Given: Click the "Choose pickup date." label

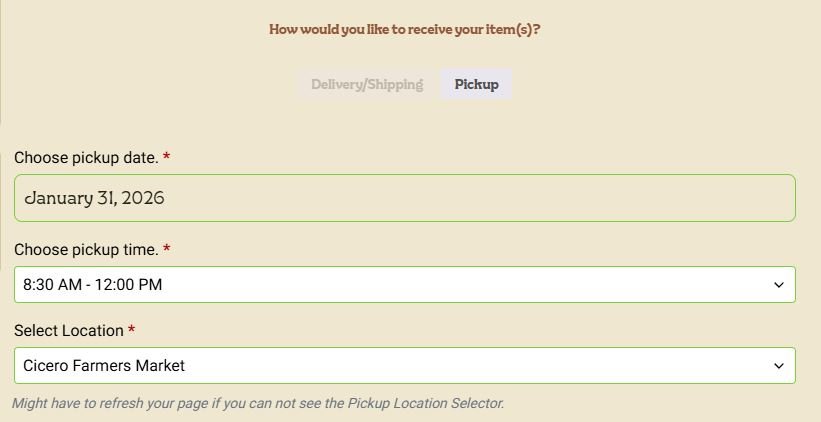Looking at the screenshot, I should click(86, 158).
